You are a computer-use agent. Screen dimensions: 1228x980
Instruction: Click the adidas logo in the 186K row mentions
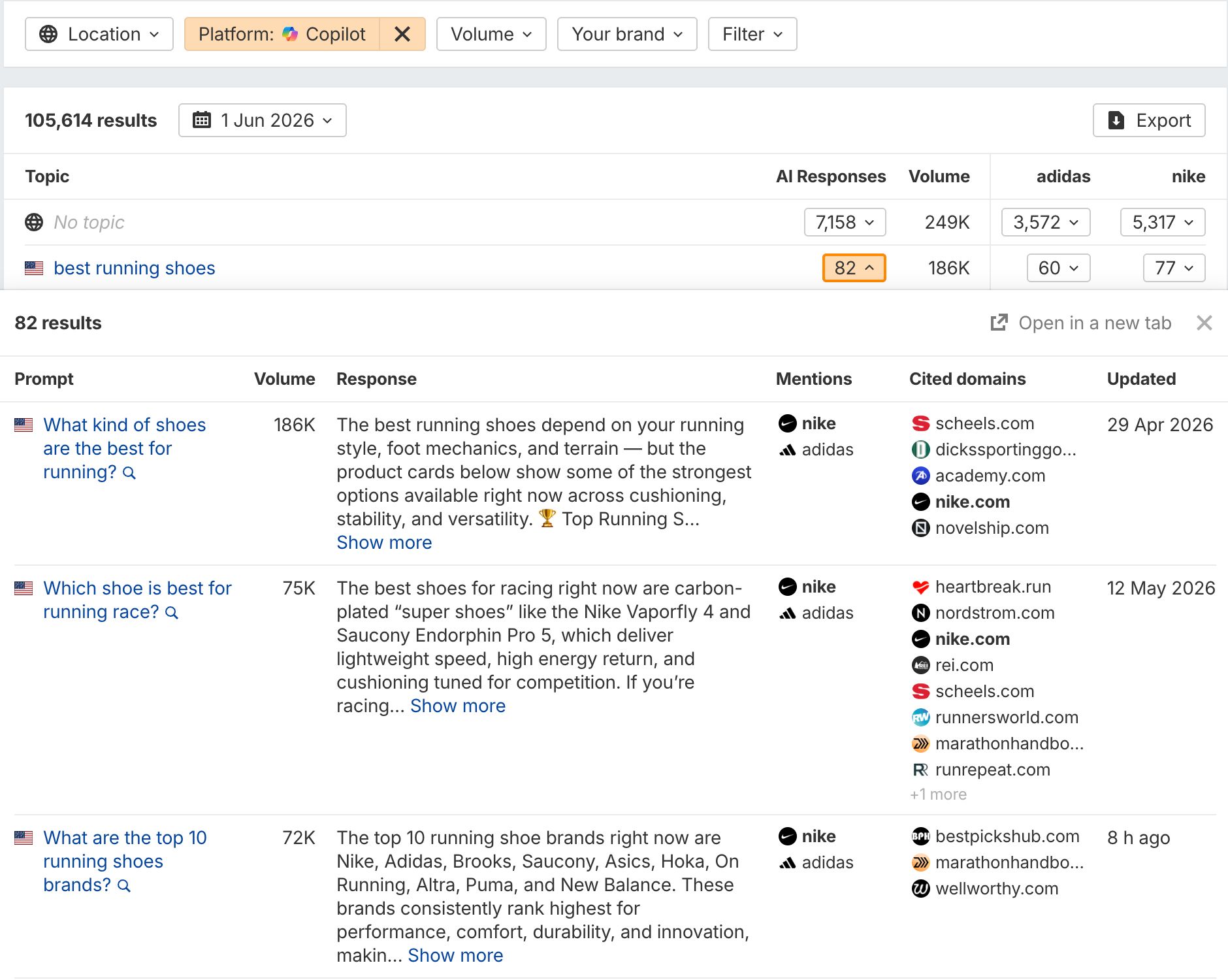tap(788, 449)
